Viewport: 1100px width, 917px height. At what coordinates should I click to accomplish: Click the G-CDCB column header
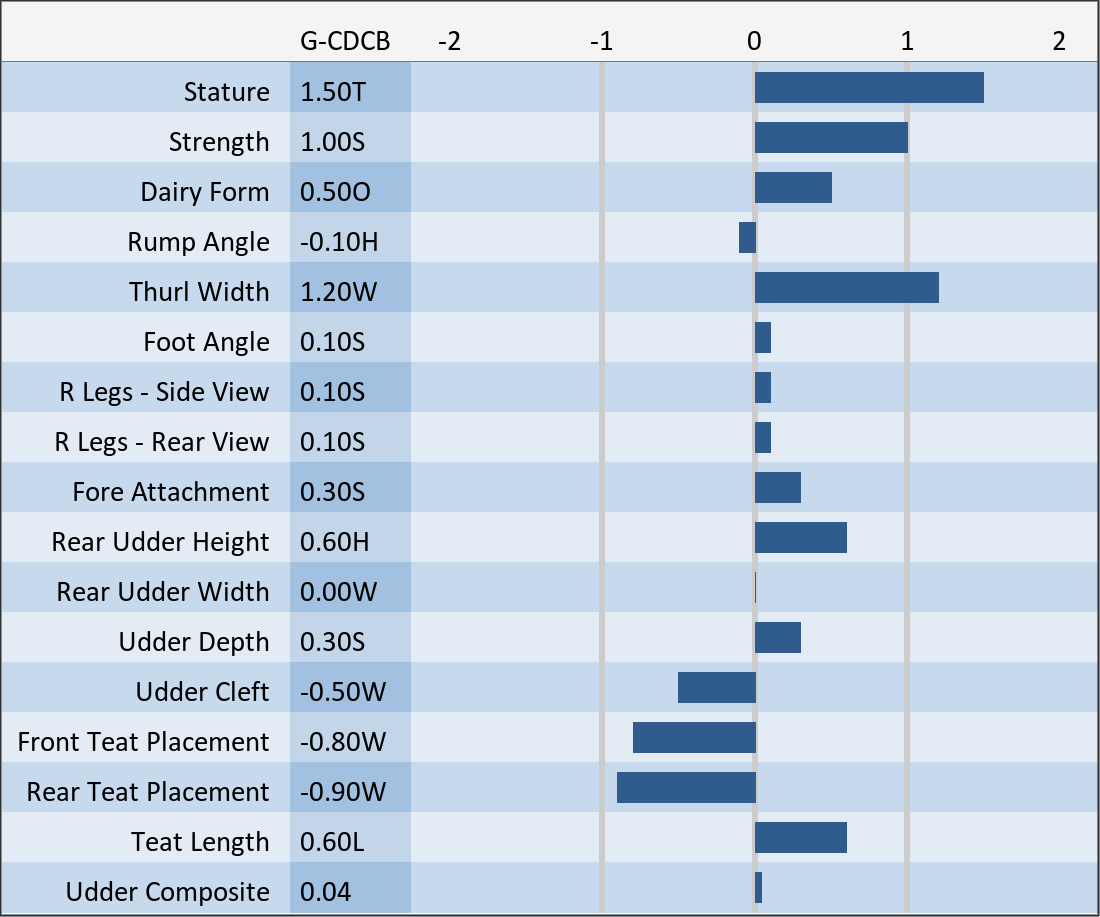[x=345, y=41]
